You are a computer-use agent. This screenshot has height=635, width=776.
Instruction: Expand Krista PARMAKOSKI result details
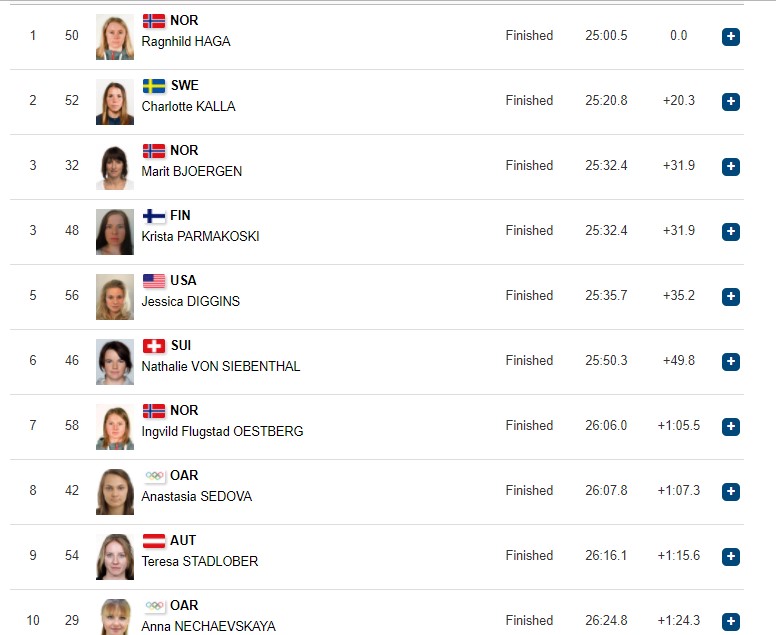click(x=730, y=232)
